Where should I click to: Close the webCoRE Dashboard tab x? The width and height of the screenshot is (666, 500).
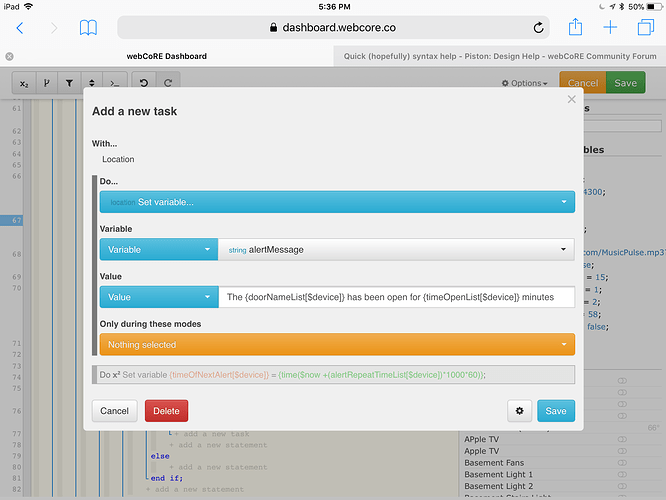click(9, 56)
